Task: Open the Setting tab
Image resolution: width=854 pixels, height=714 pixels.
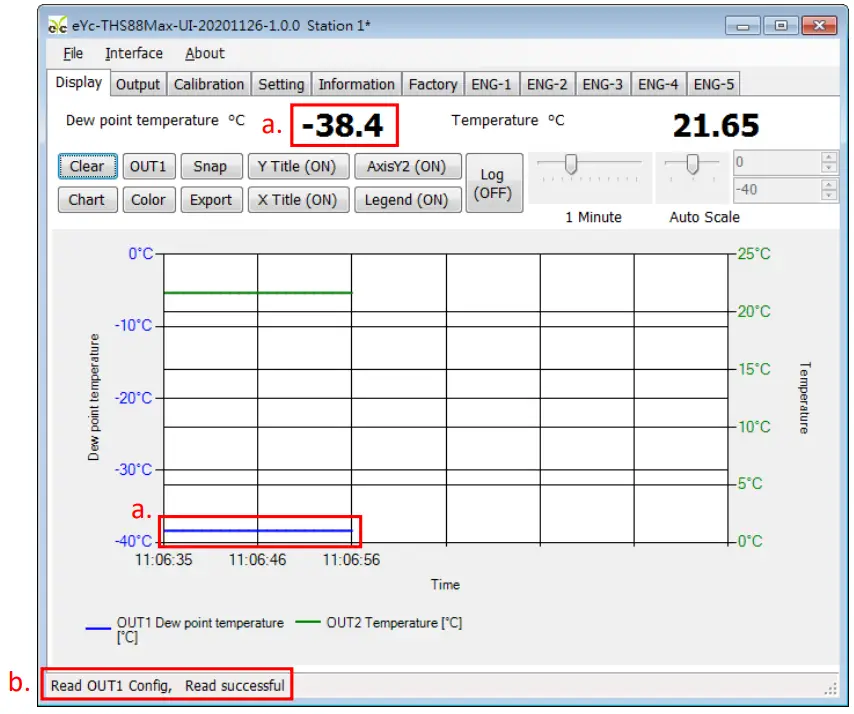Action: click(281, 84)
